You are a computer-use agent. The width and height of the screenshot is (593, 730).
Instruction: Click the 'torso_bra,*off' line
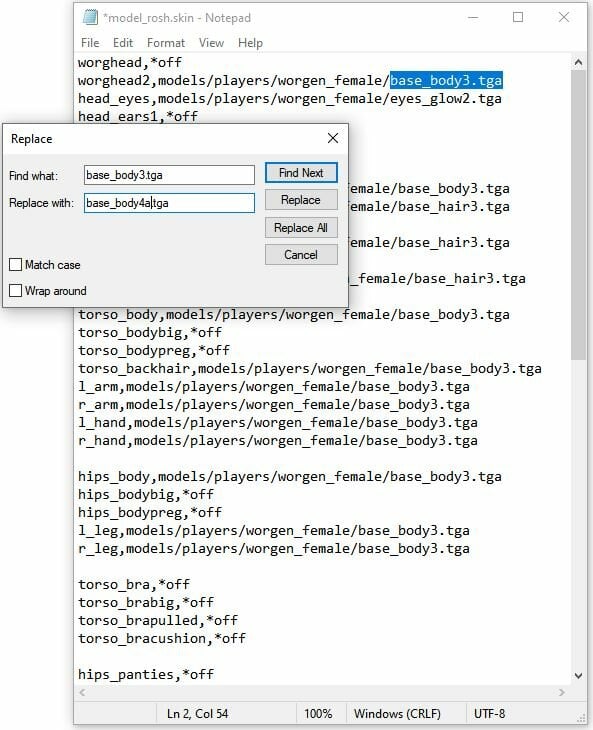(x=134, y=585)
